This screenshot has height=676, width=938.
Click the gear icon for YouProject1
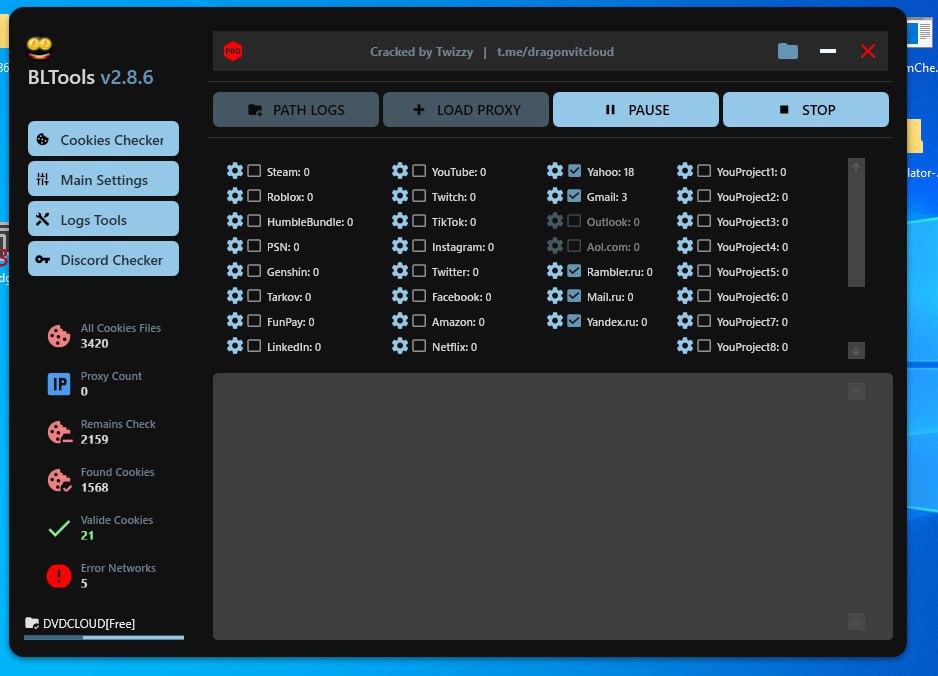tap(685, 171)
